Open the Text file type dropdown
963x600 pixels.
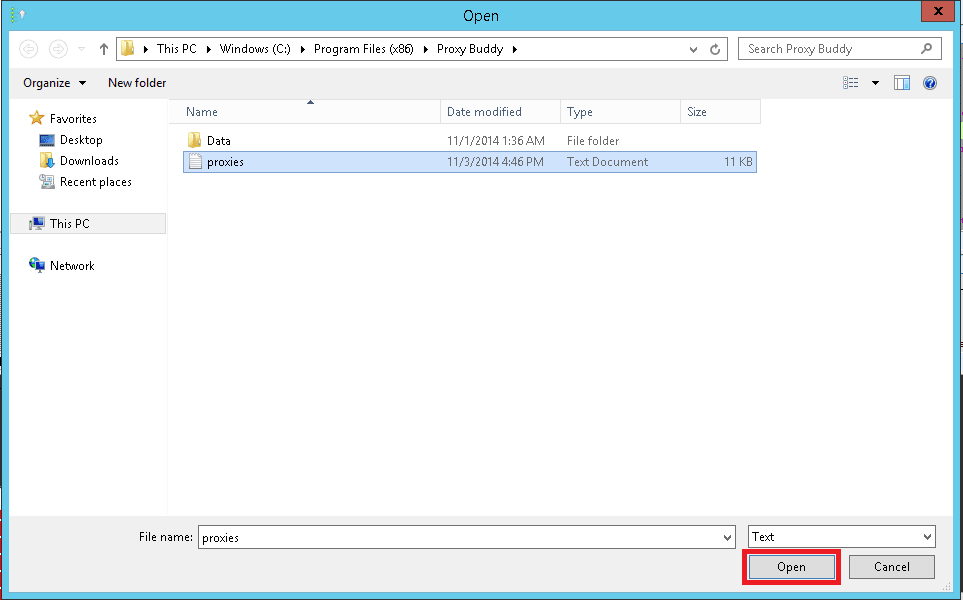tap(842, 537)
